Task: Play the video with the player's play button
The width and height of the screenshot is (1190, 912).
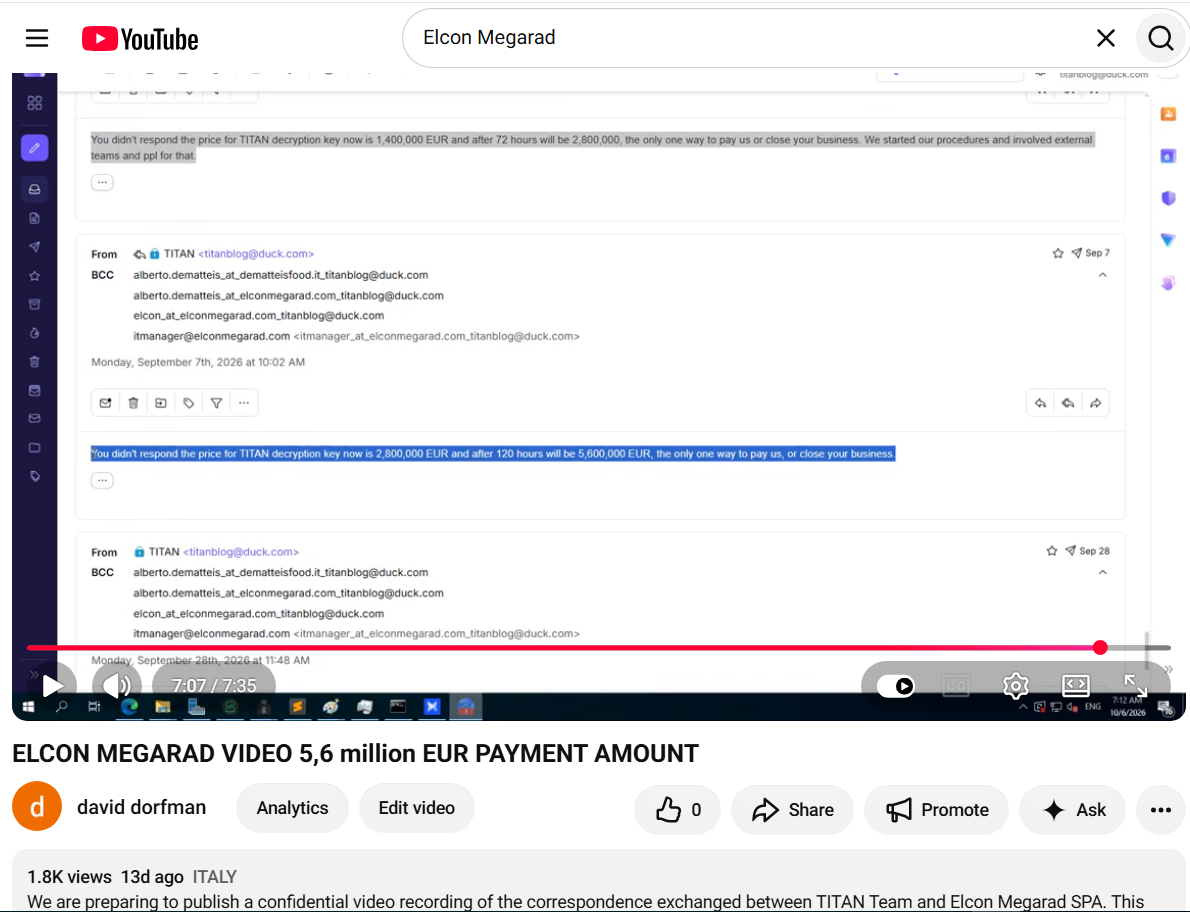Action: click(x=52, y=686)
